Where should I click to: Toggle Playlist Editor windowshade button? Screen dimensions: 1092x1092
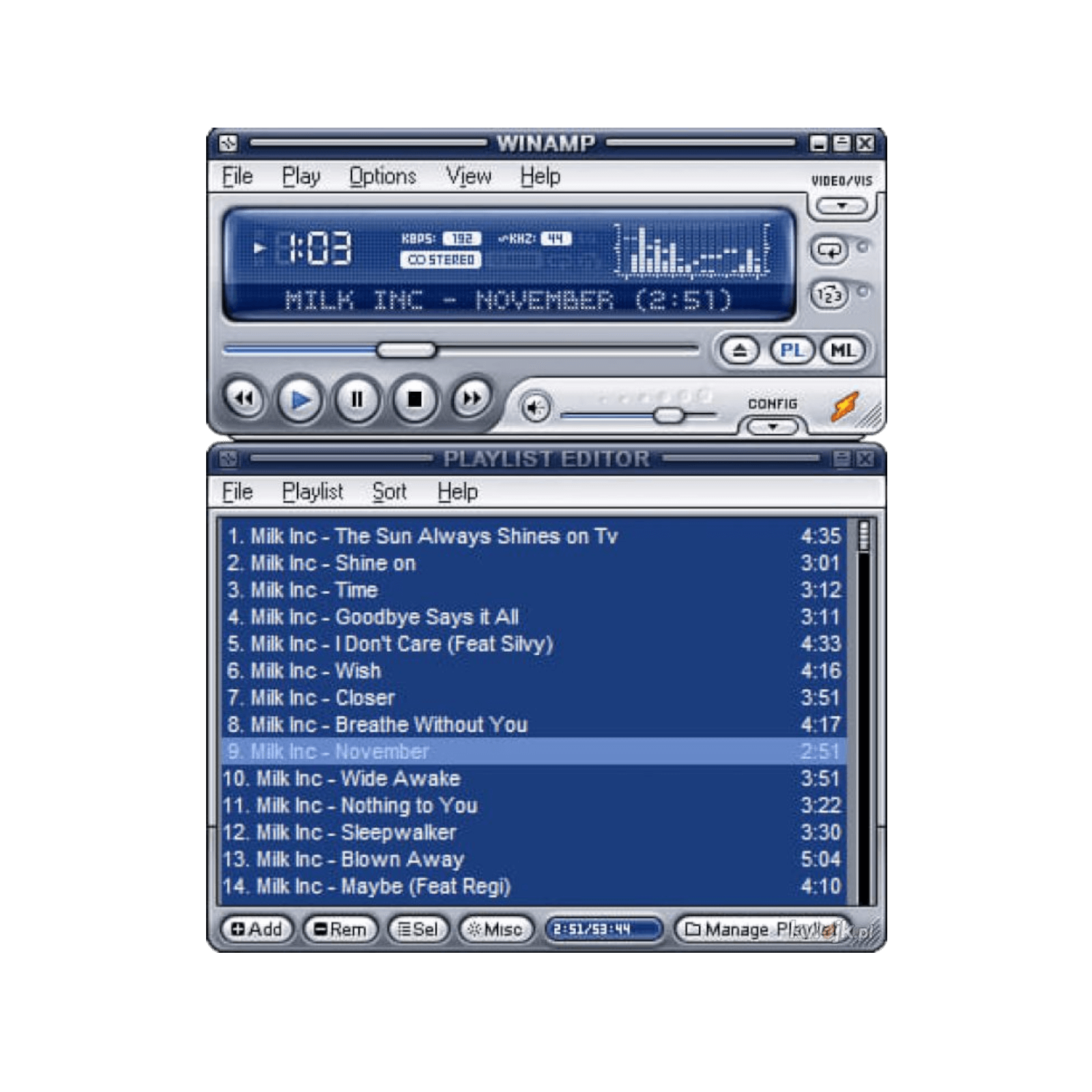pyautogui.click(x=842, y=459)
